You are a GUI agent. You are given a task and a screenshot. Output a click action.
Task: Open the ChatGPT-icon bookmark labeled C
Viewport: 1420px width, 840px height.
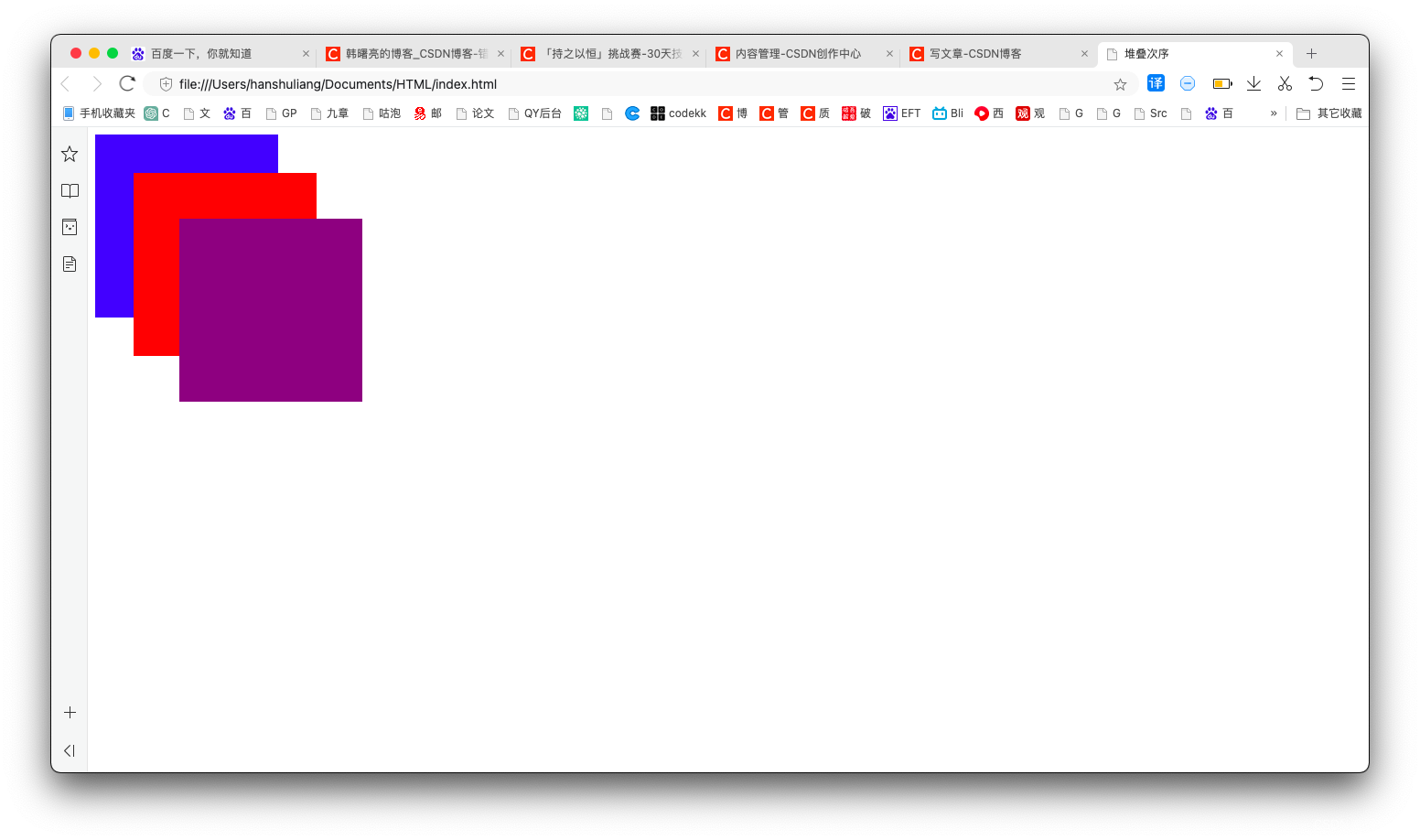coord(157,113)
